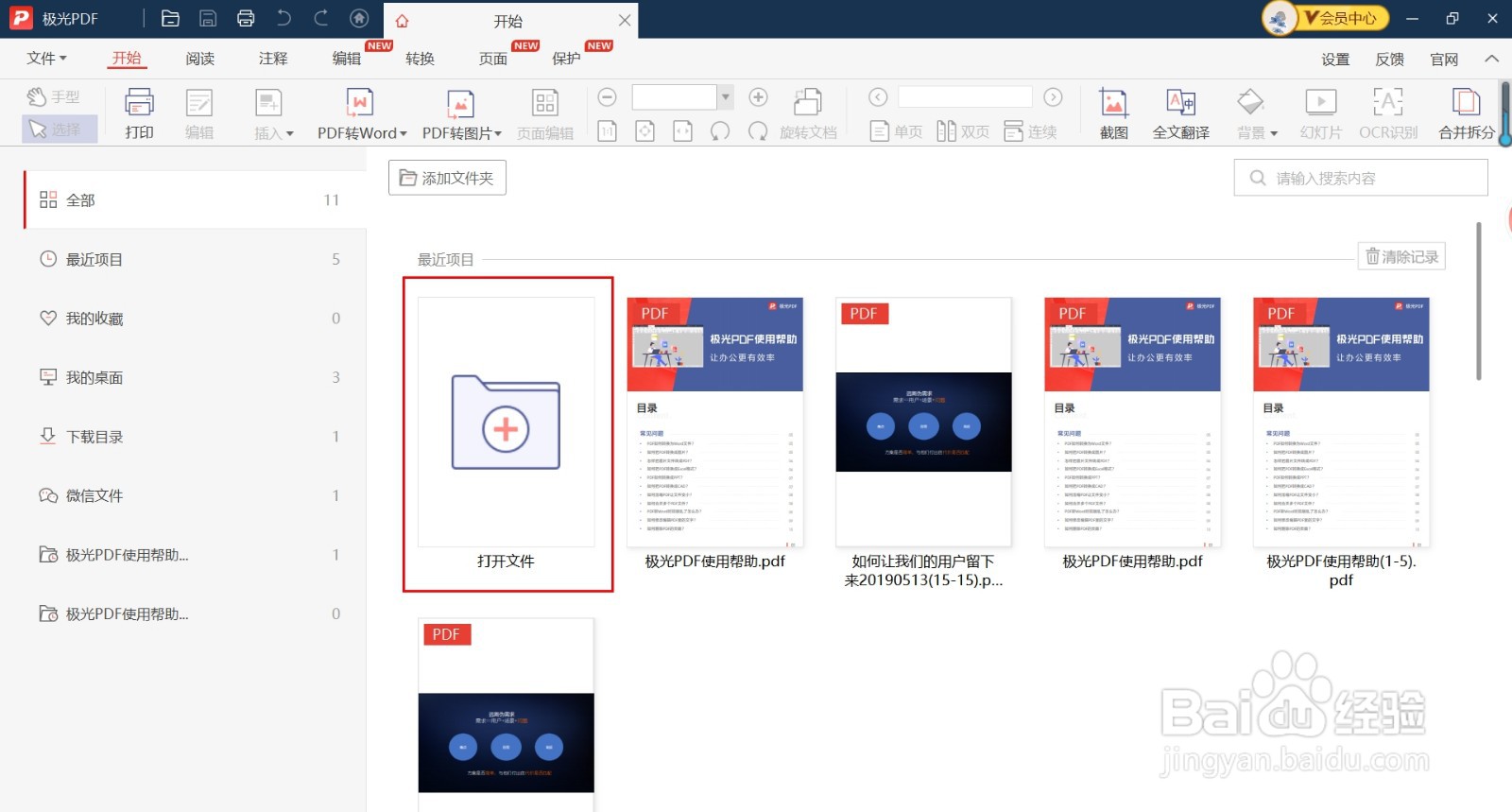This screenshot has height=812, width=1512.
Task: Select 微信文件 in the sidebar
Action: click(x=195, y=495)
